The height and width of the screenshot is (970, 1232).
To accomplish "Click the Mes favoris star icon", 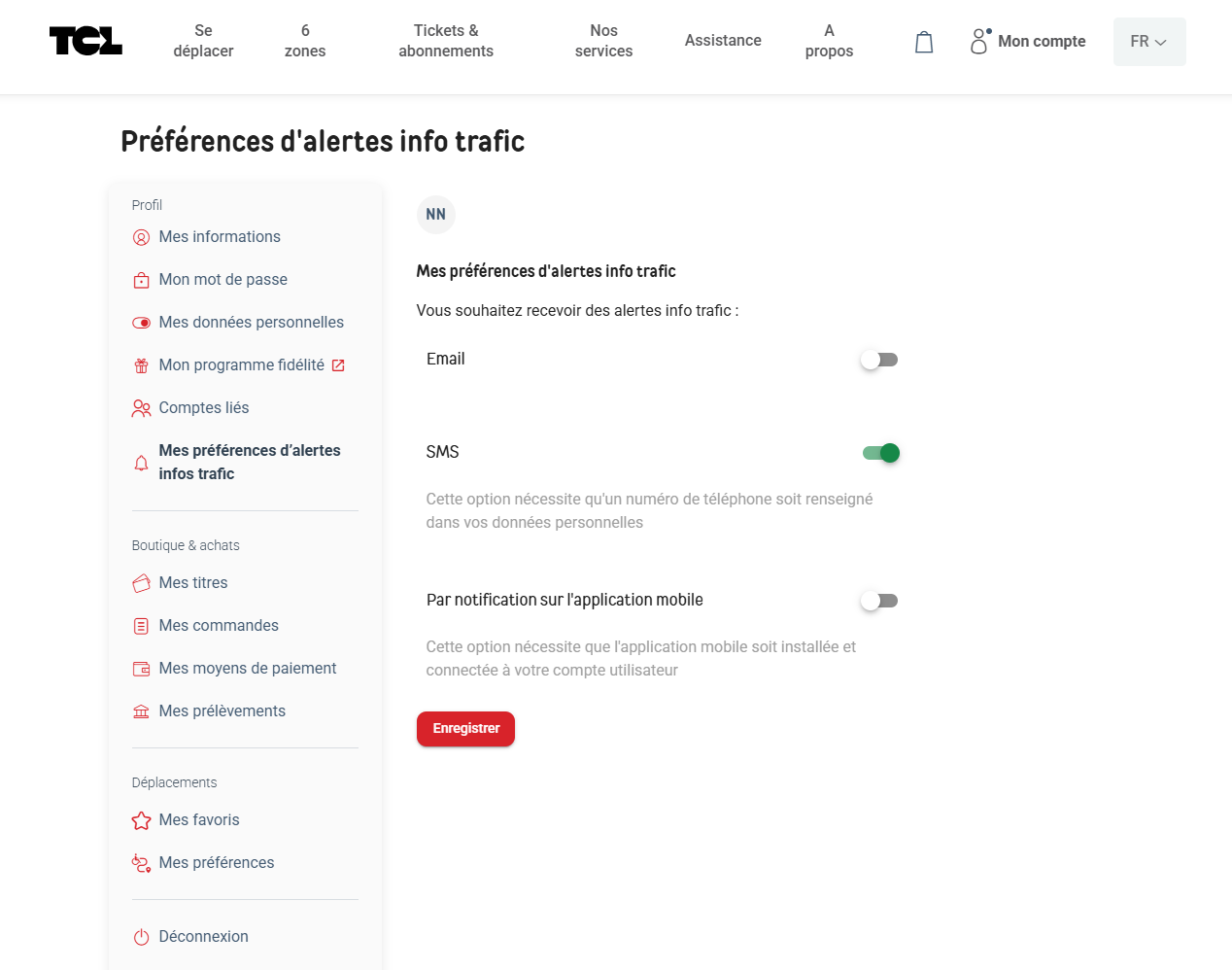I will pos(141,820).
